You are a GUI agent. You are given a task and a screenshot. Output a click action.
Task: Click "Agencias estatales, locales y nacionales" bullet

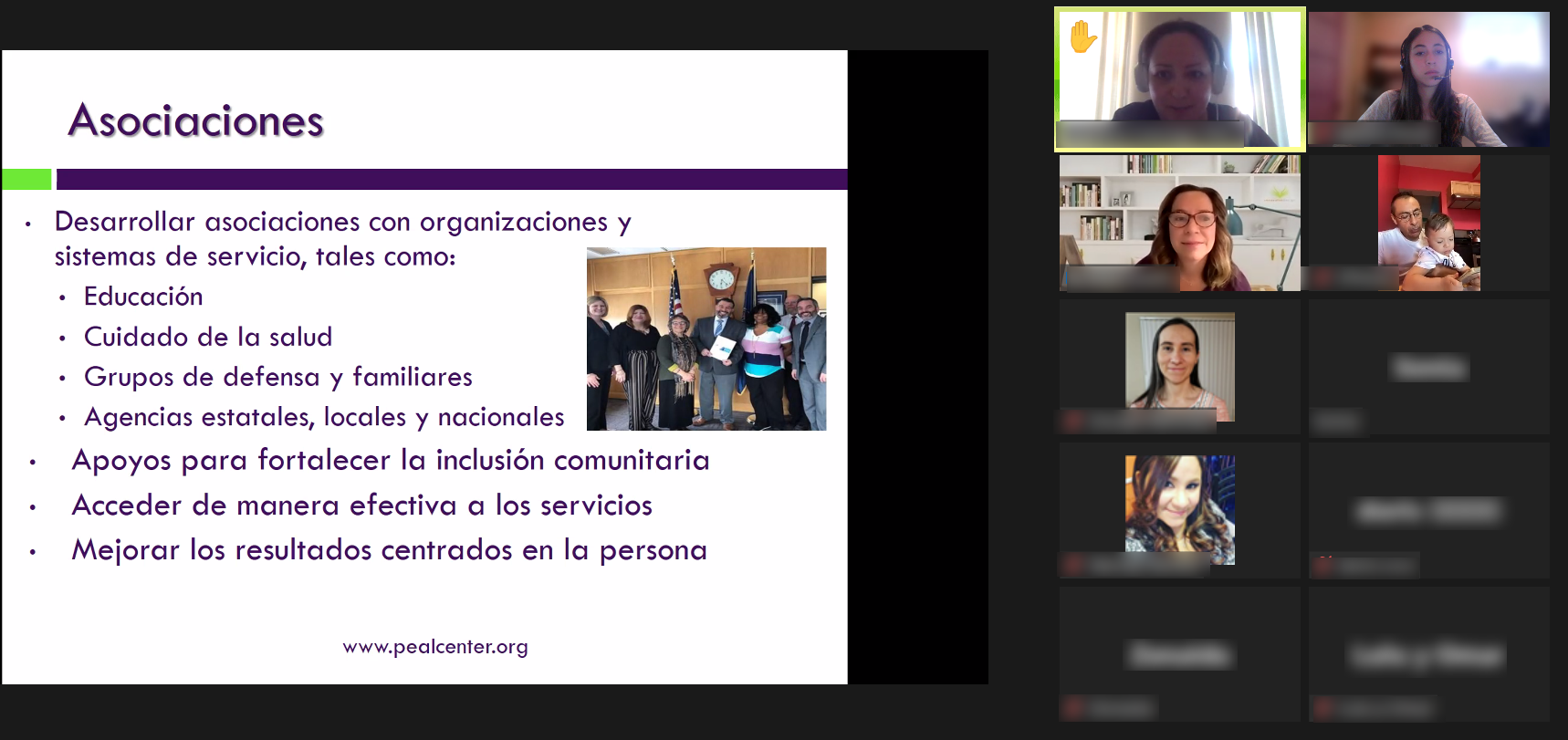click(324, 417)
